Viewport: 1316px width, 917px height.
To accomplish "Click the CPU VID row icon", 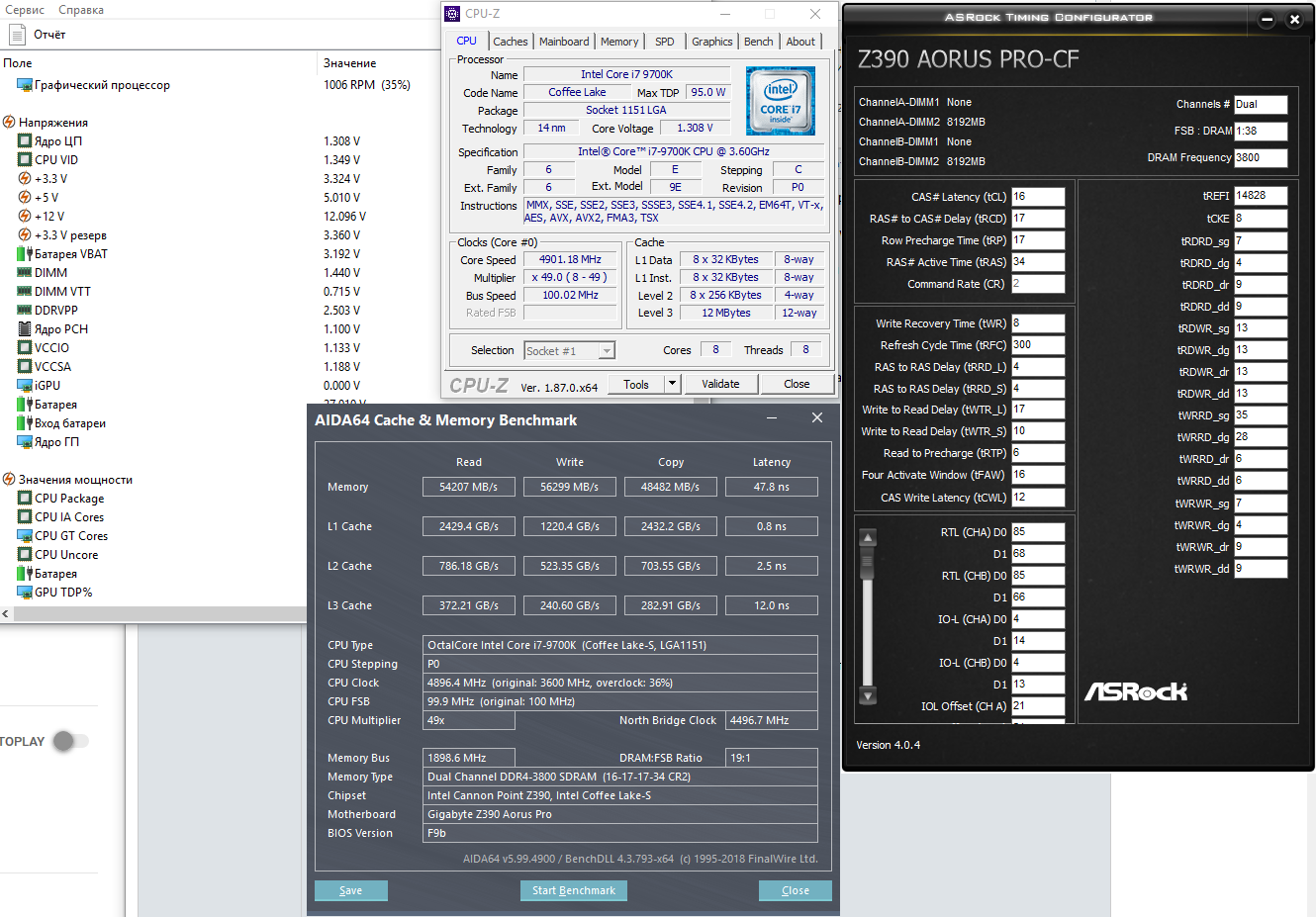I will pyautogui.click(x=25, y=160).
